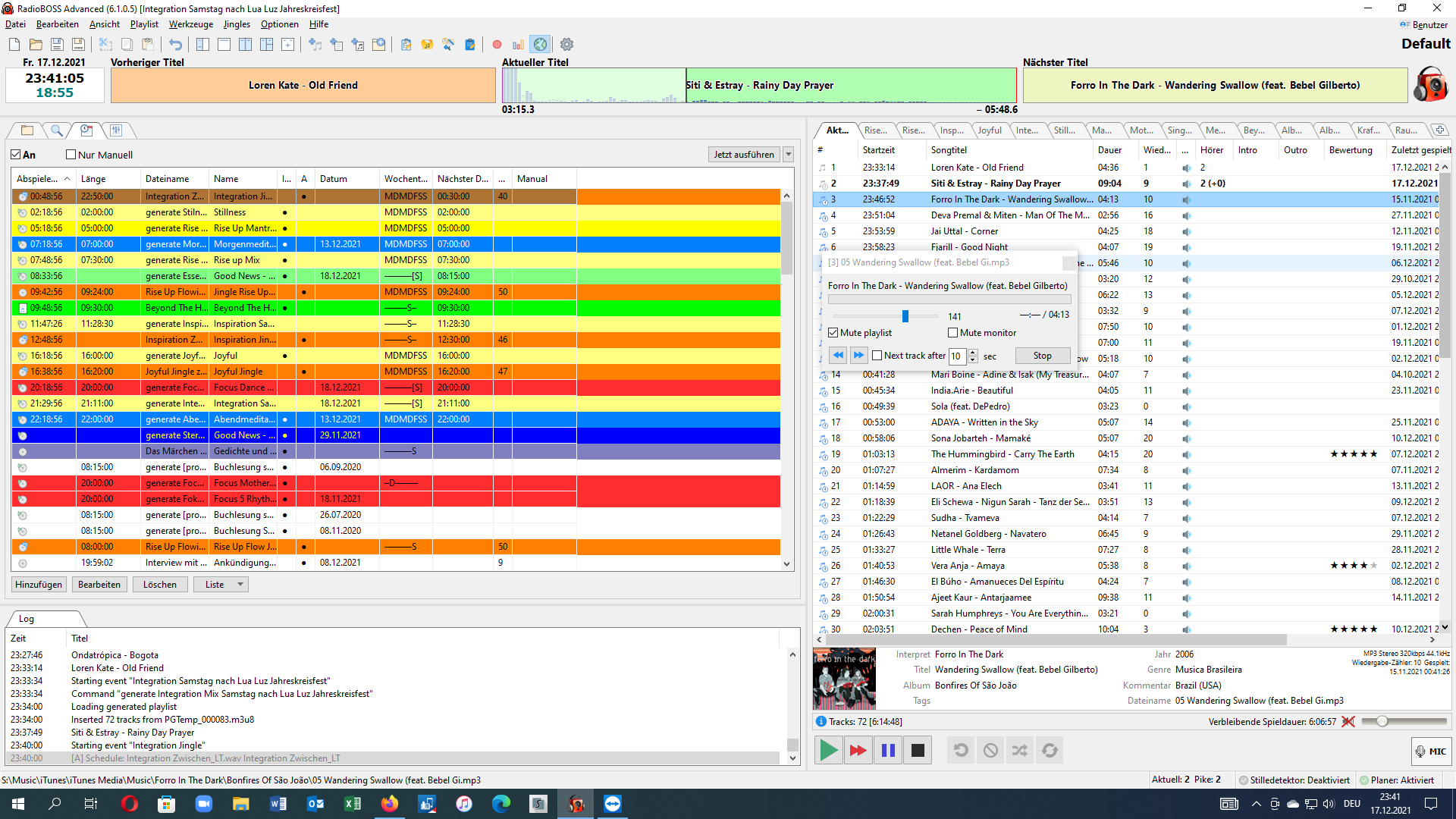
Task: Open a playlist using the folder toolbar icon
Action: 36,45
